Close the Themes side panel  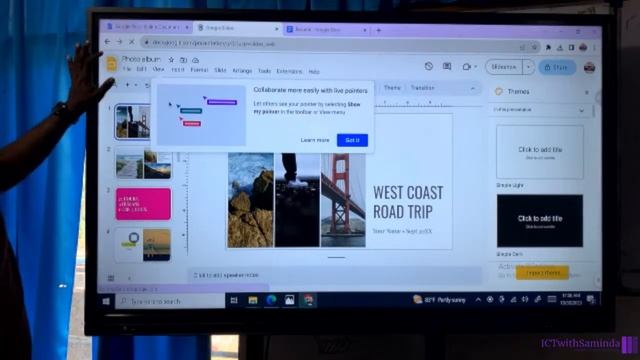click(x=587, y=92)
